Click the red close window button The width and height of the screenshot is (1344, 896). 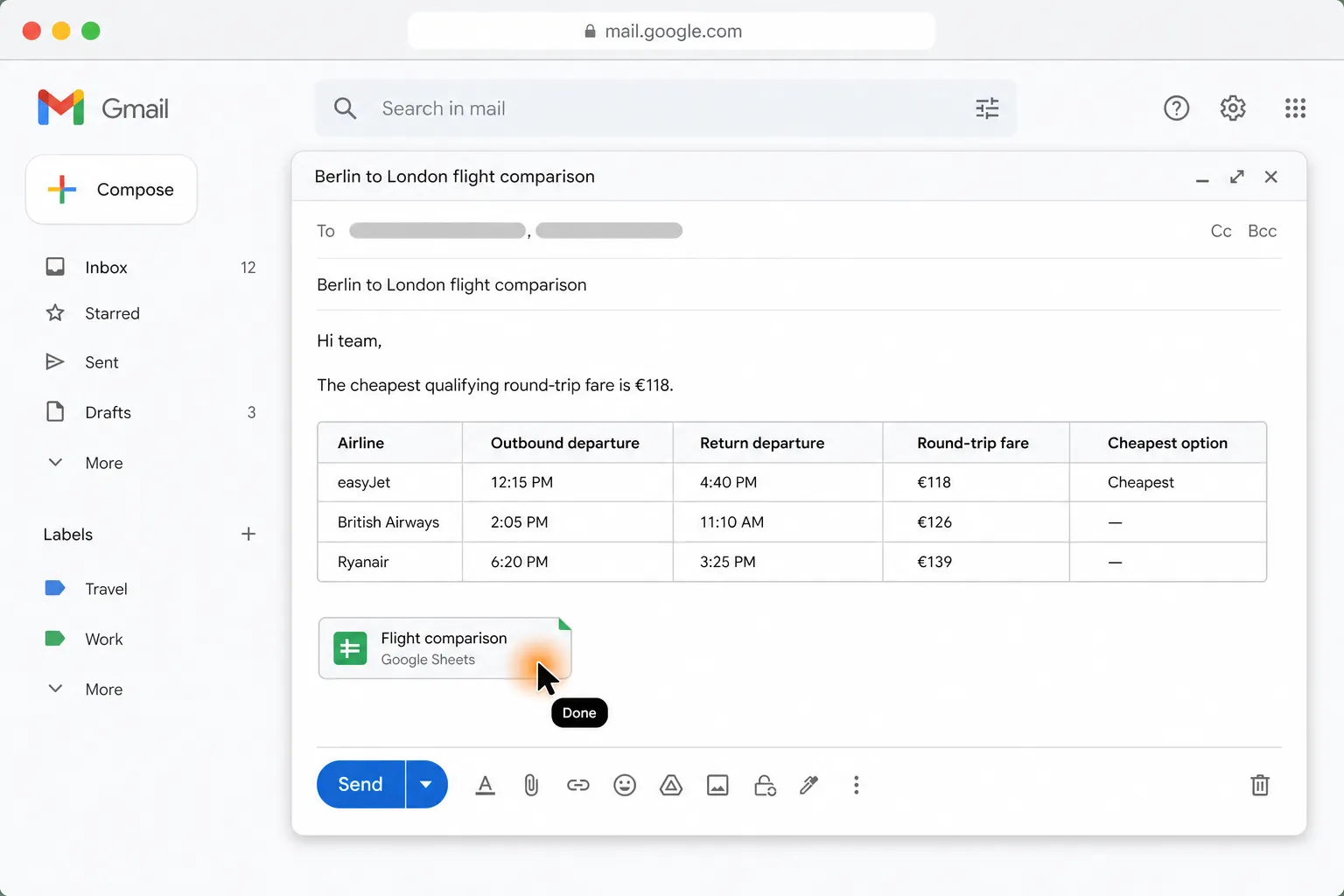coord(31,31)
